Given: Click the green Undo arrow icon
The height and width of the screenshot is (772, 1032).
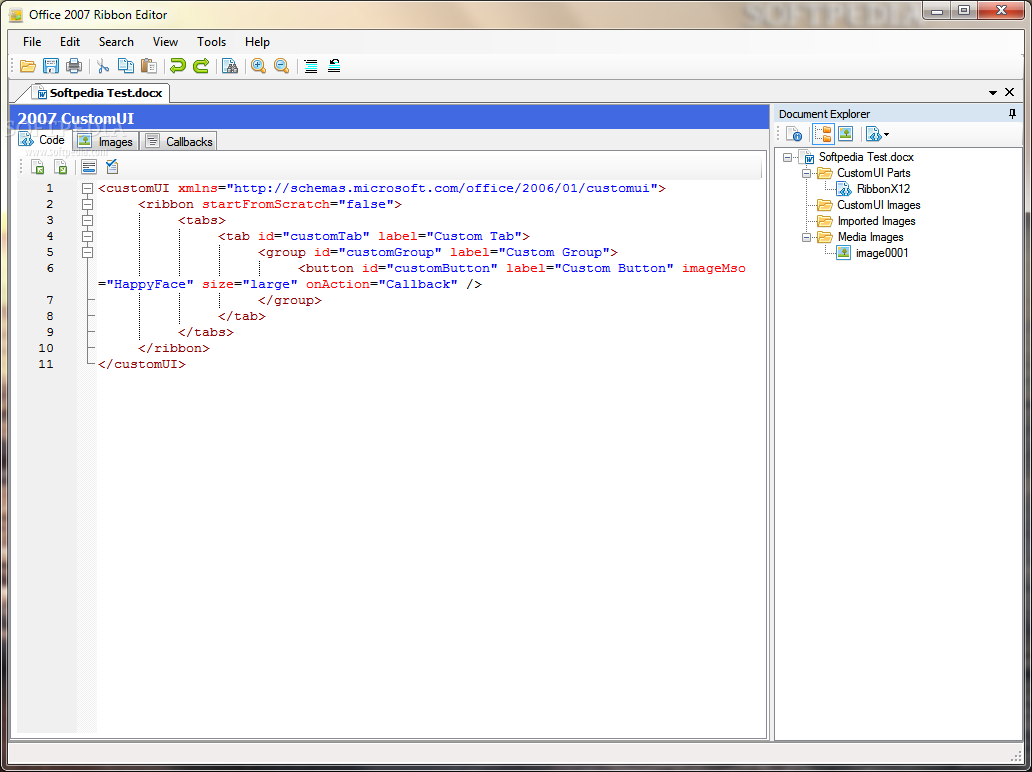Looking at the screenshot, I should click(x=178, y=66).
